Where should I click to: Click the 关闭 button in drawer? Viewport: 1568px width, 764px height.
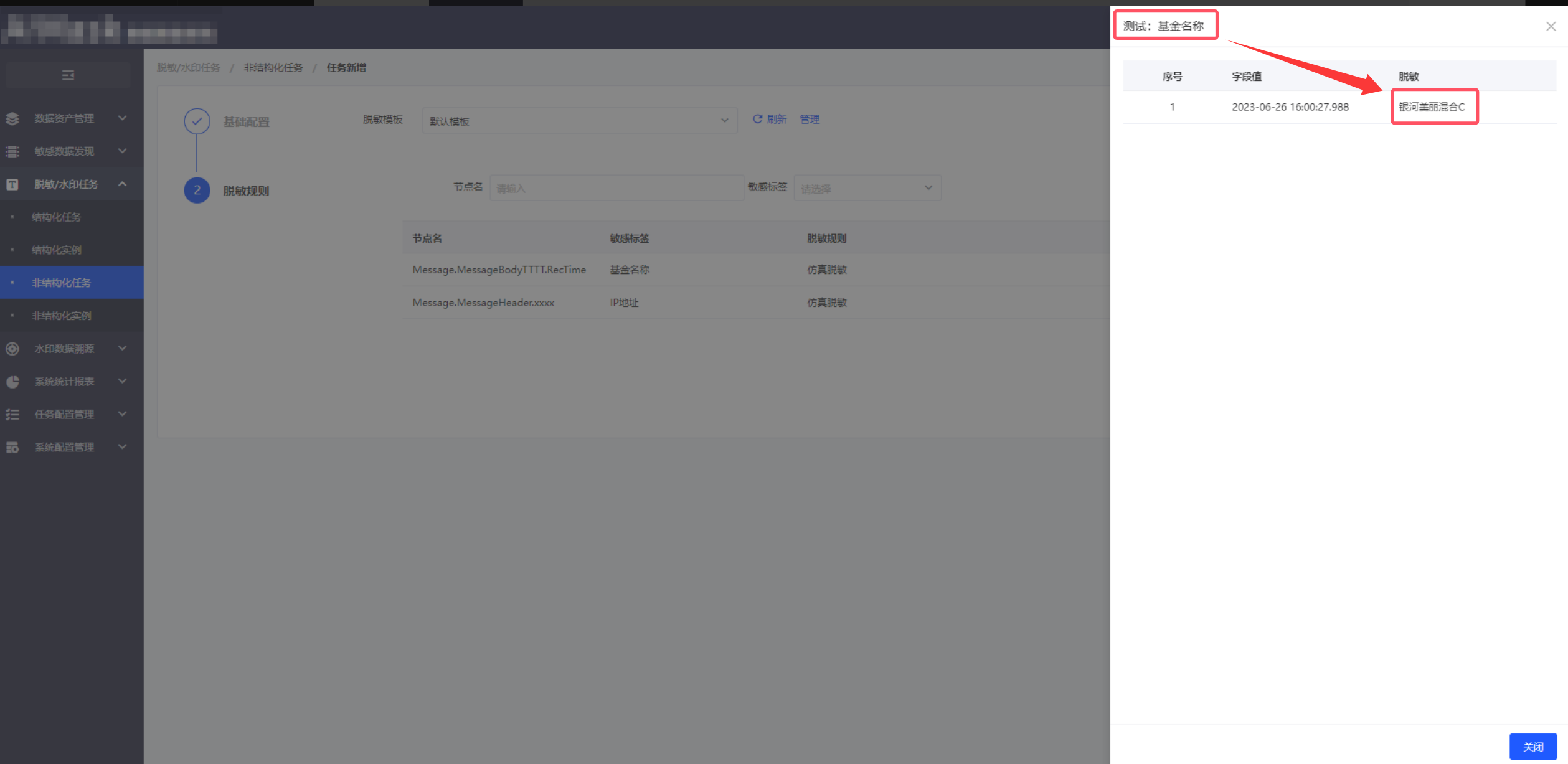(x=1533, y=747)
